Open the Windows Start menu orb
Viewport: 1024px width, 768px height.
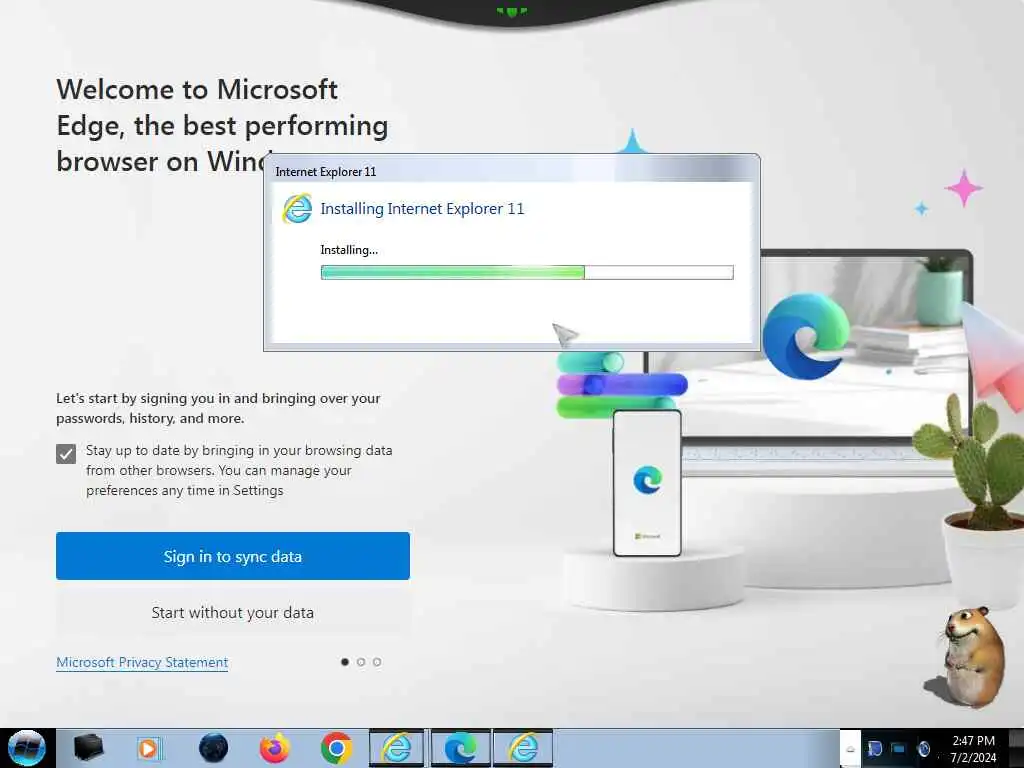pyautogui.click(x=27, y=748)
